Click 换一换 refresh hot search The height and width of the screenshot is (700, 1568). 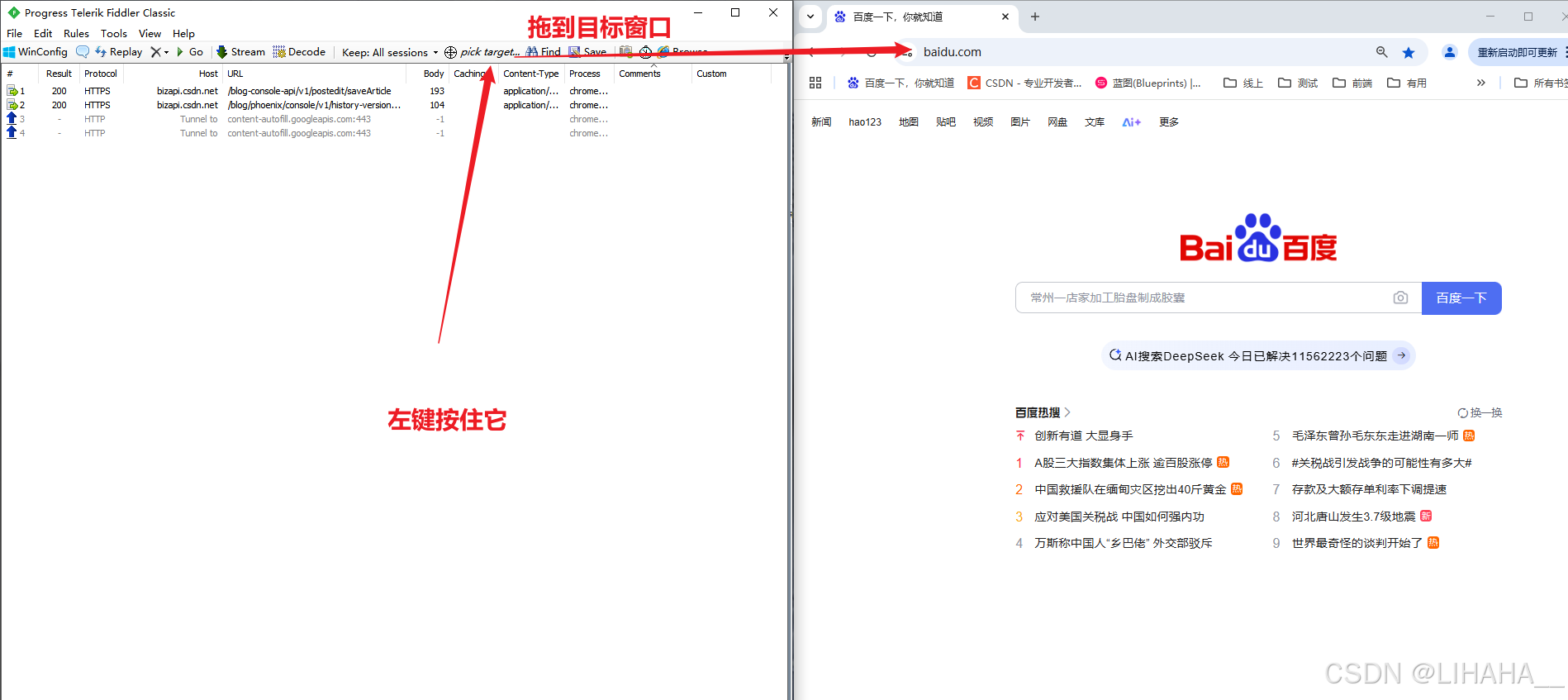click(x=1480, y=412)
